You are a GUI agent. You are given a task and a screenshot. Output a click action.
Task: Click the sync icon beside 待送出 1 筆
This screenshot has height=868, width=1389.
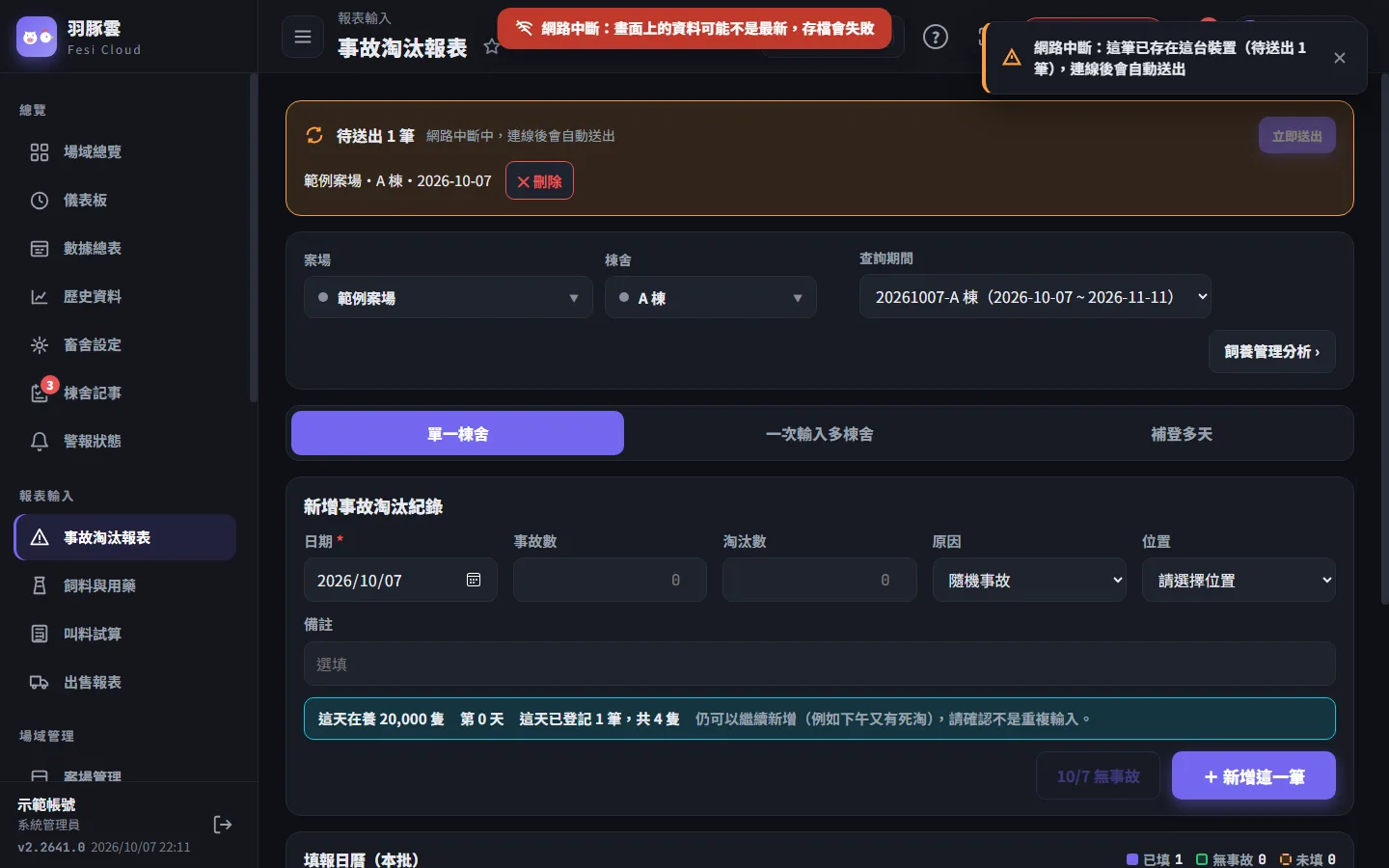(314, 135)
